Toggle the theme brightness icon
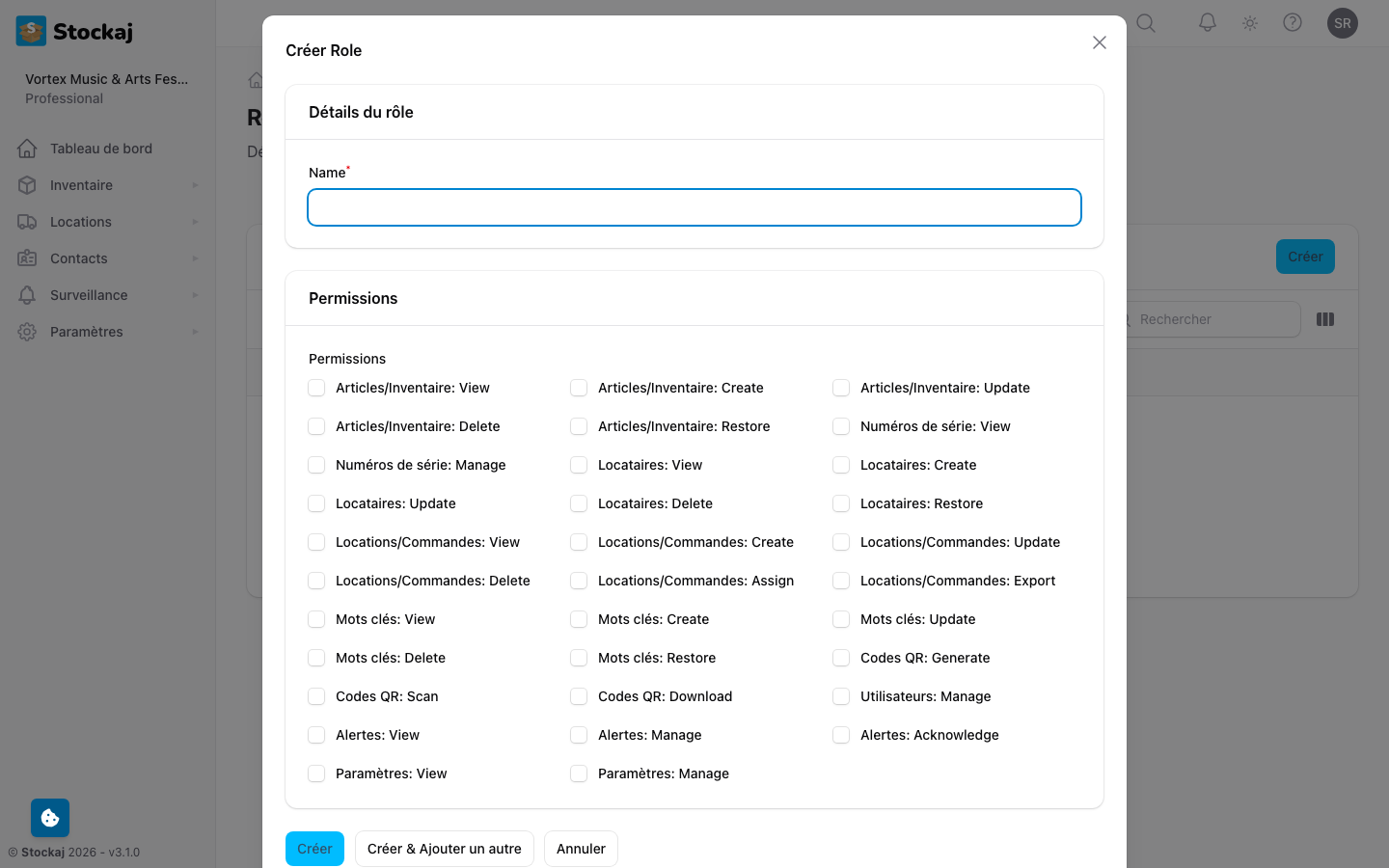The image size is (1389, 868). pos(1250,23)
